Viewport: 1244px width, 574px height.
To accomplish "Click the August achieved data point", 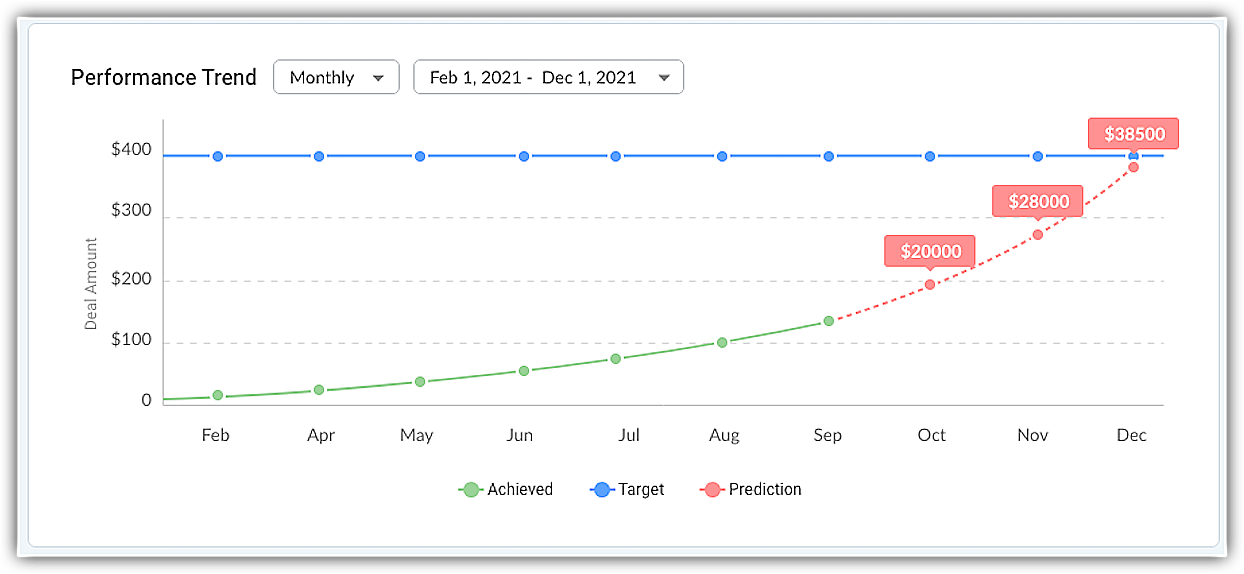I will click(x=722, y=342).
